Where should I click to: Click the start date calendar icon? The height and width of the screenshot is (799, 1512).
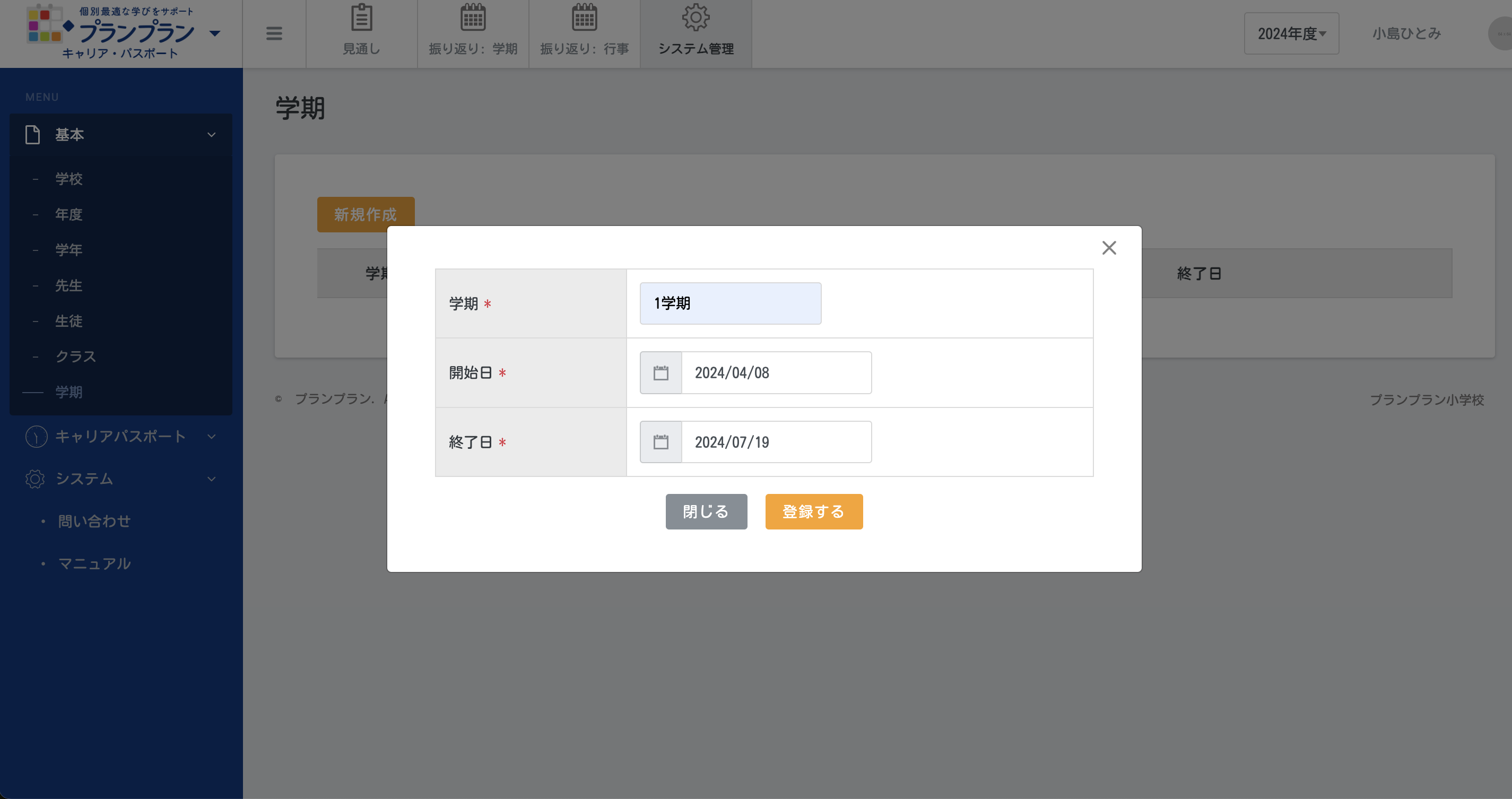pos(661,373)
